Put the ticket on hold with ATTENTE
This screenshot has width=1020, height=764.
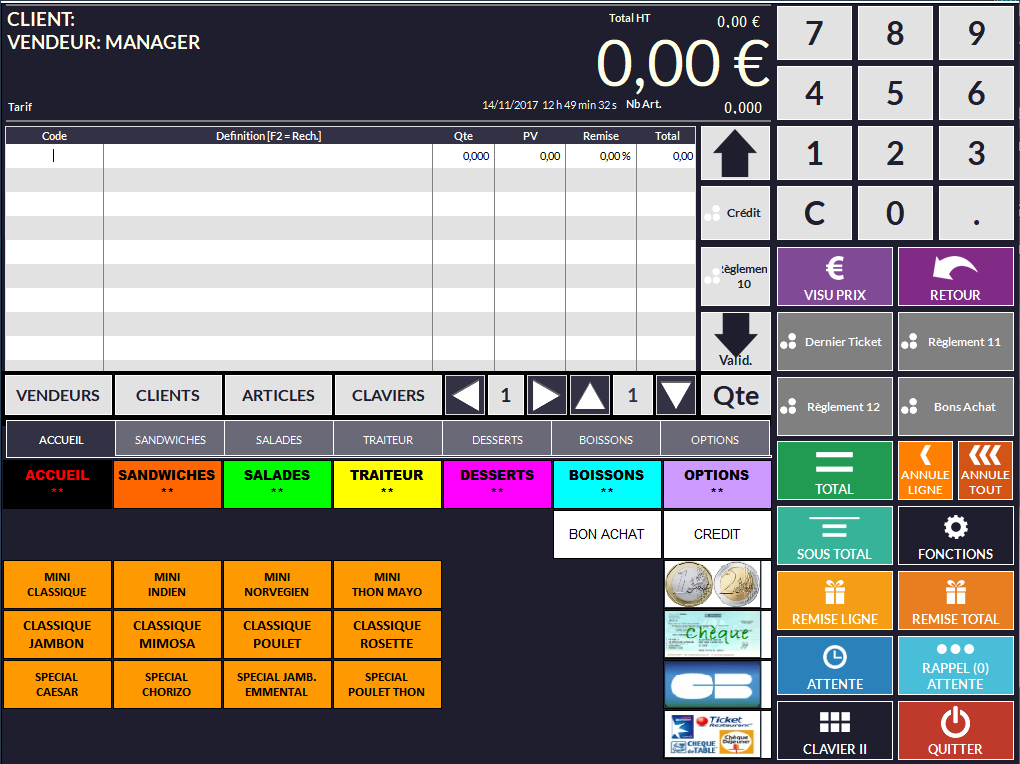click(835, 666)
